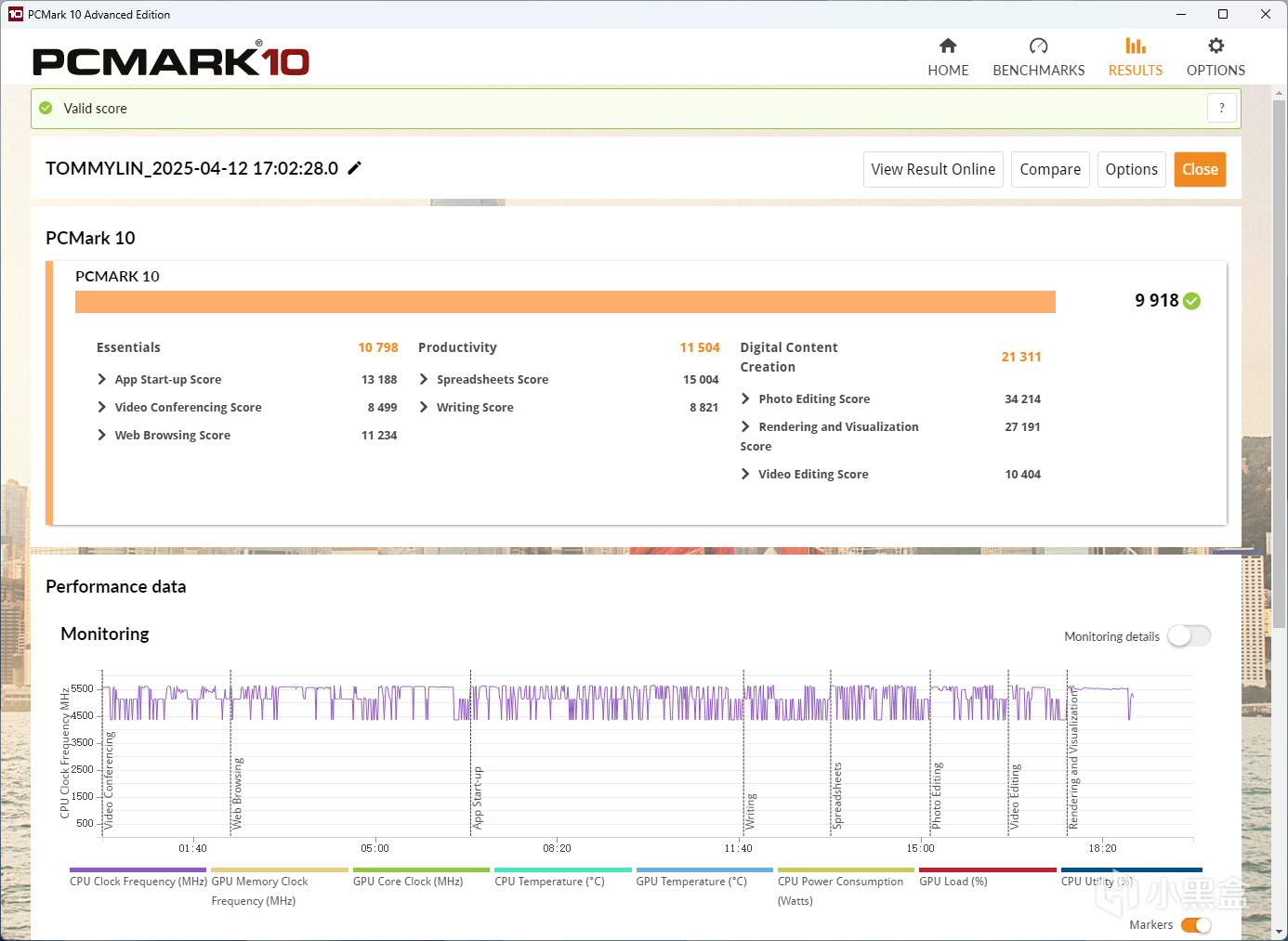Click the pencil icon to rename result
This screenshot has width=1288, height=941.
[x=354, y=168]
